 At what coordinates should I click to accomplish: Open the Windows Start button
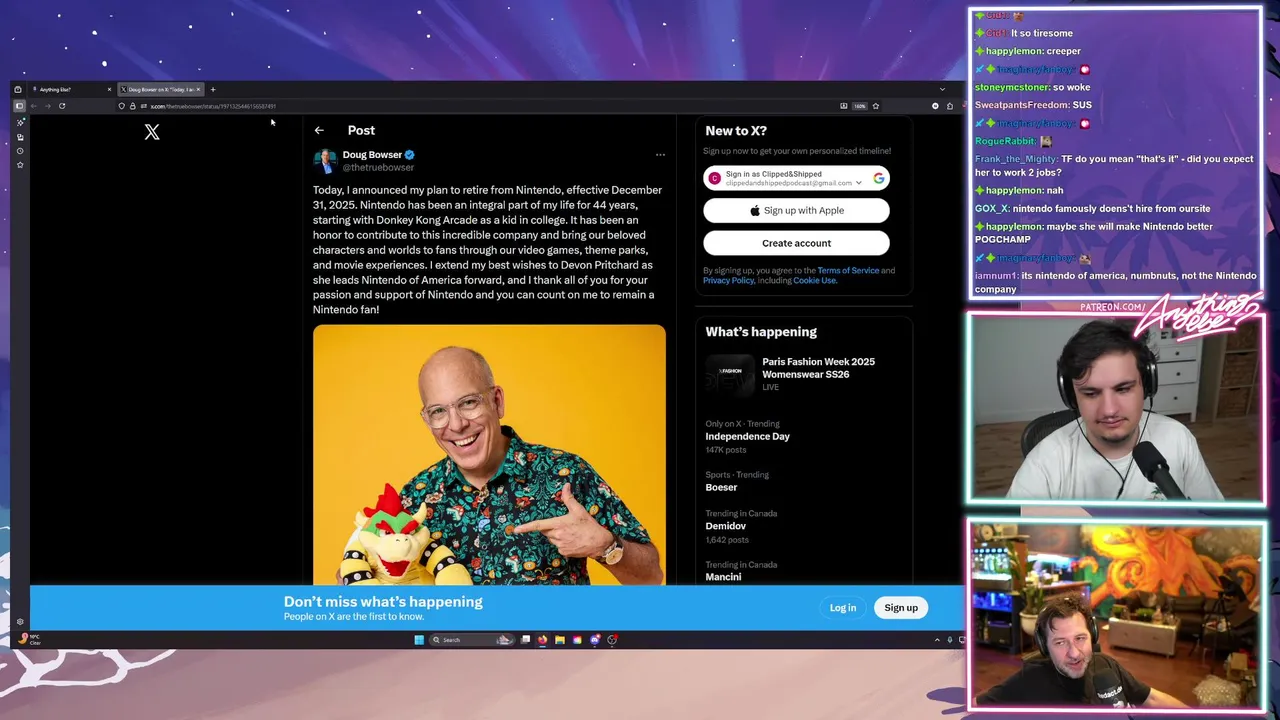coord(419,640)
